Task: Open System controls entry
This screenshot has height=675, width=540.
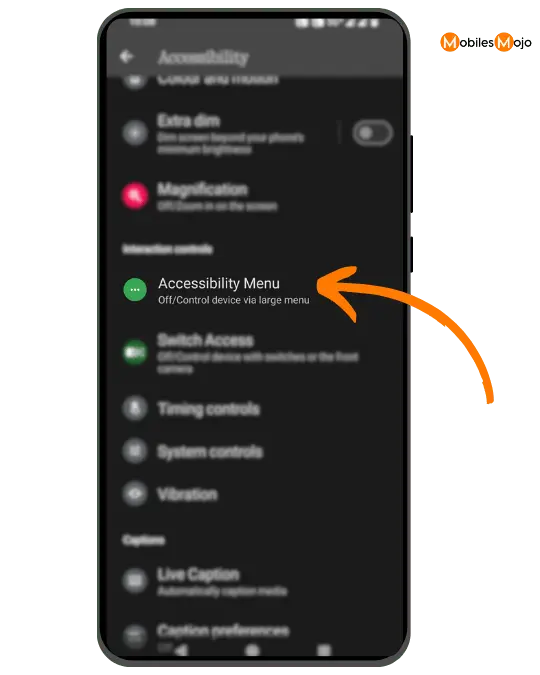Action: pos(255,452)
